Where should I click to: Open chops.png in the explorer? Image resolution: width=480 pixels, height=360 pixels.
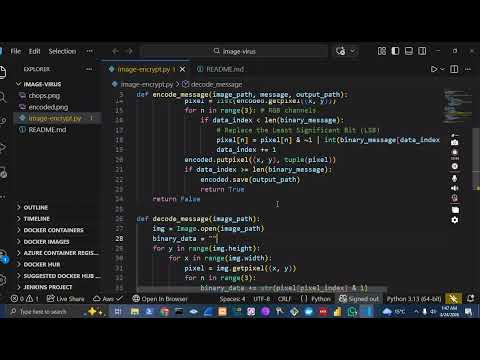click(44, 96)
